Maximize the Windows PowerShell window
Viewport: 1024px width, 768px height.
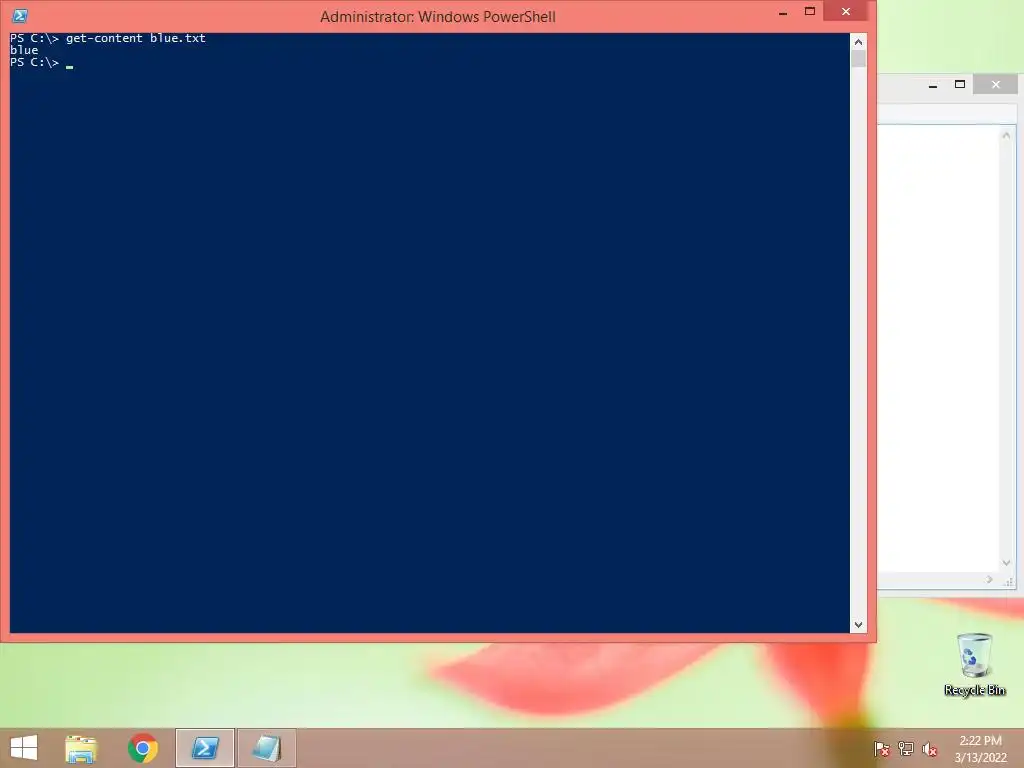(x=810, y=12)
